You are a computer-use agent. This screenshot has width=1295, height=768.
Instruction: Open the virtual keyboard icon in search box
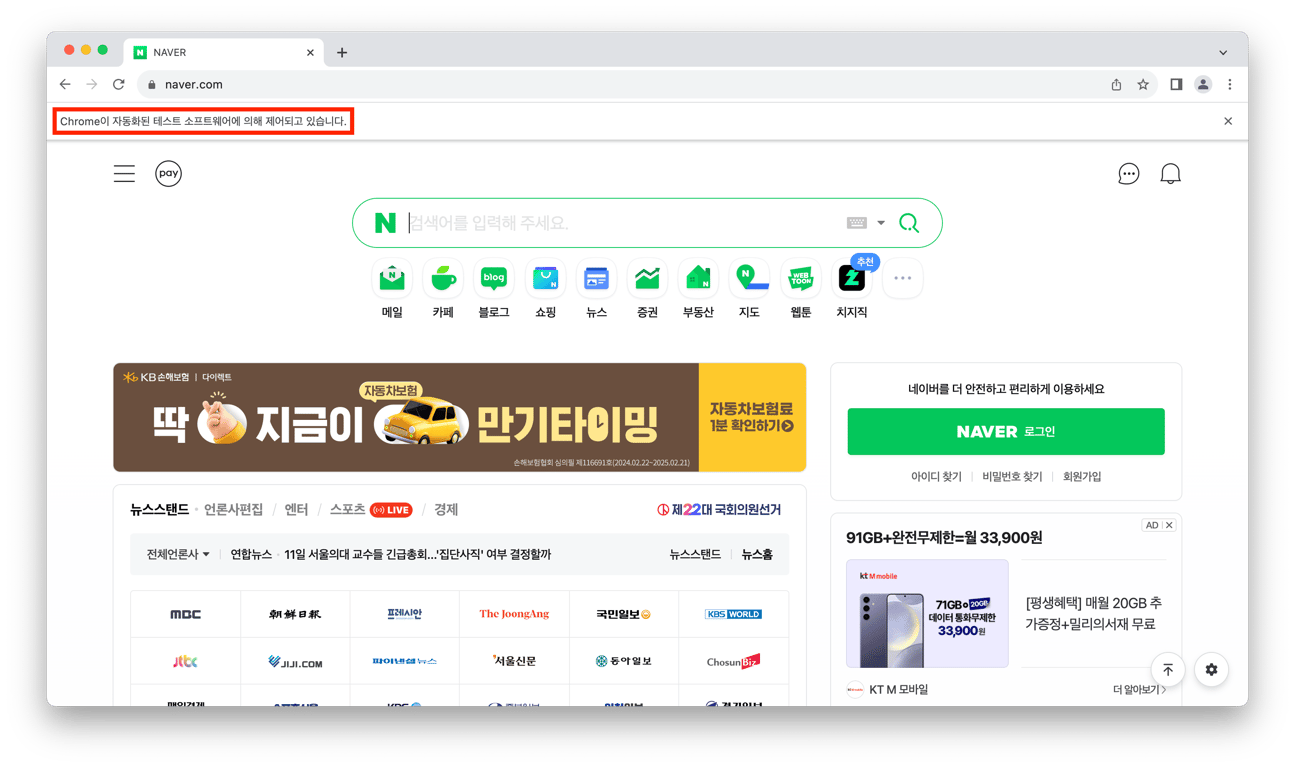pyautogui.click(x=857, y=223)
